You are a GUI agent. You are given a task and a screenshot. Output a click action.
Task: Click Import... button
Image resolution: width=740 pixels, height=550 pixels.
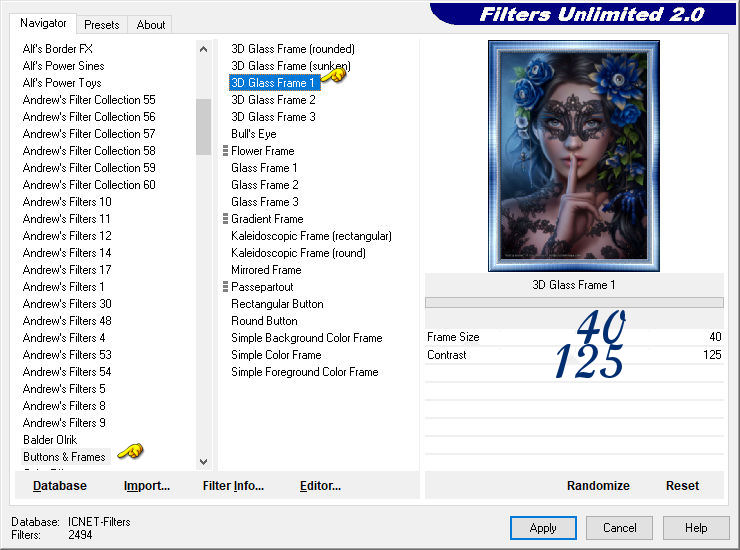tap(147, 485)
